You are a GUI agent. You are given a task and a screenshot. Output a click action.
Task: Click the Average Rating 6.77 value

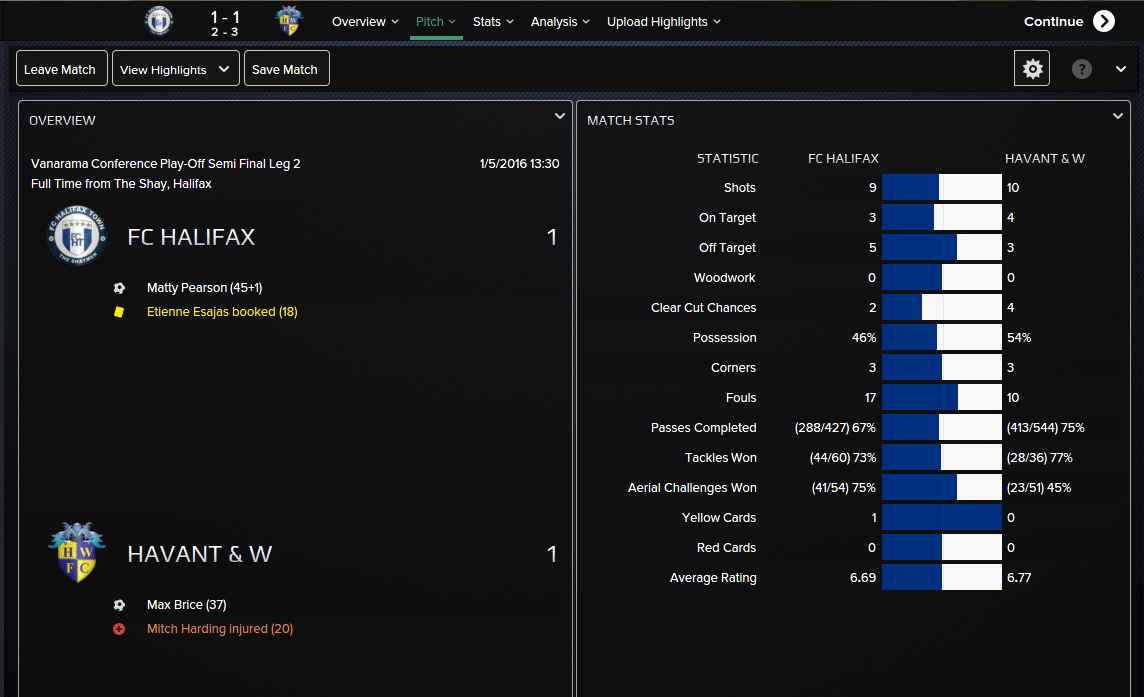pos(1019,578)
